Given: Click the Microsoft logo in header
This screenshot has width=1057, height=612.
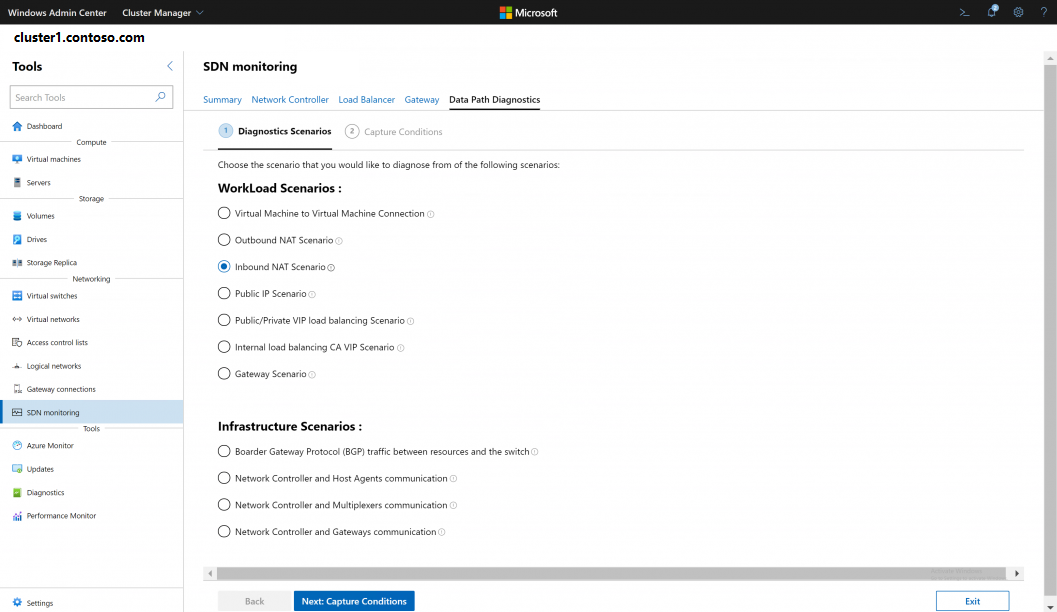Looking at the screenshot, I should click(x=528, y=12).
